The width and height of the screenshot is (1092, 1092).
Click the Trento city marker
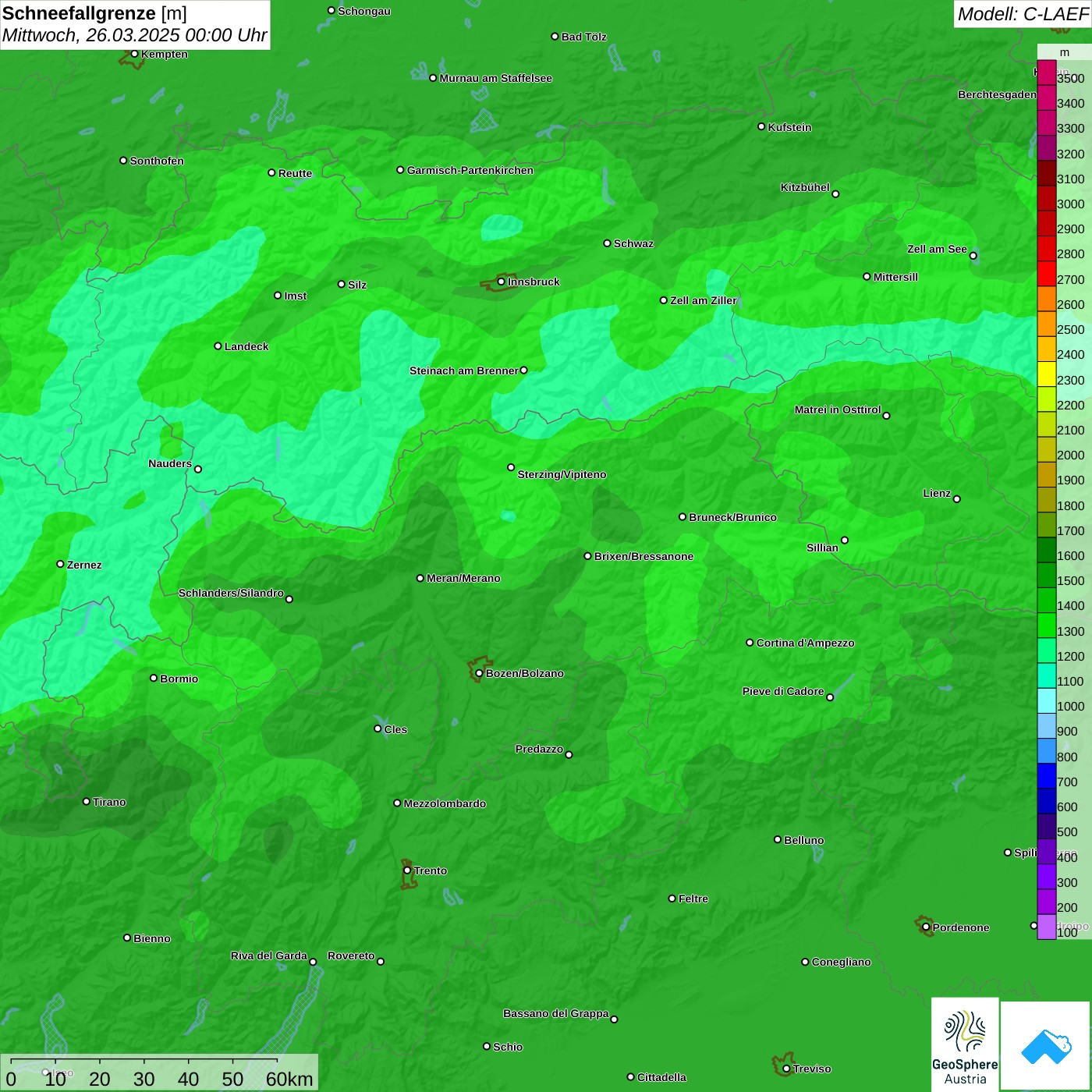407,870
